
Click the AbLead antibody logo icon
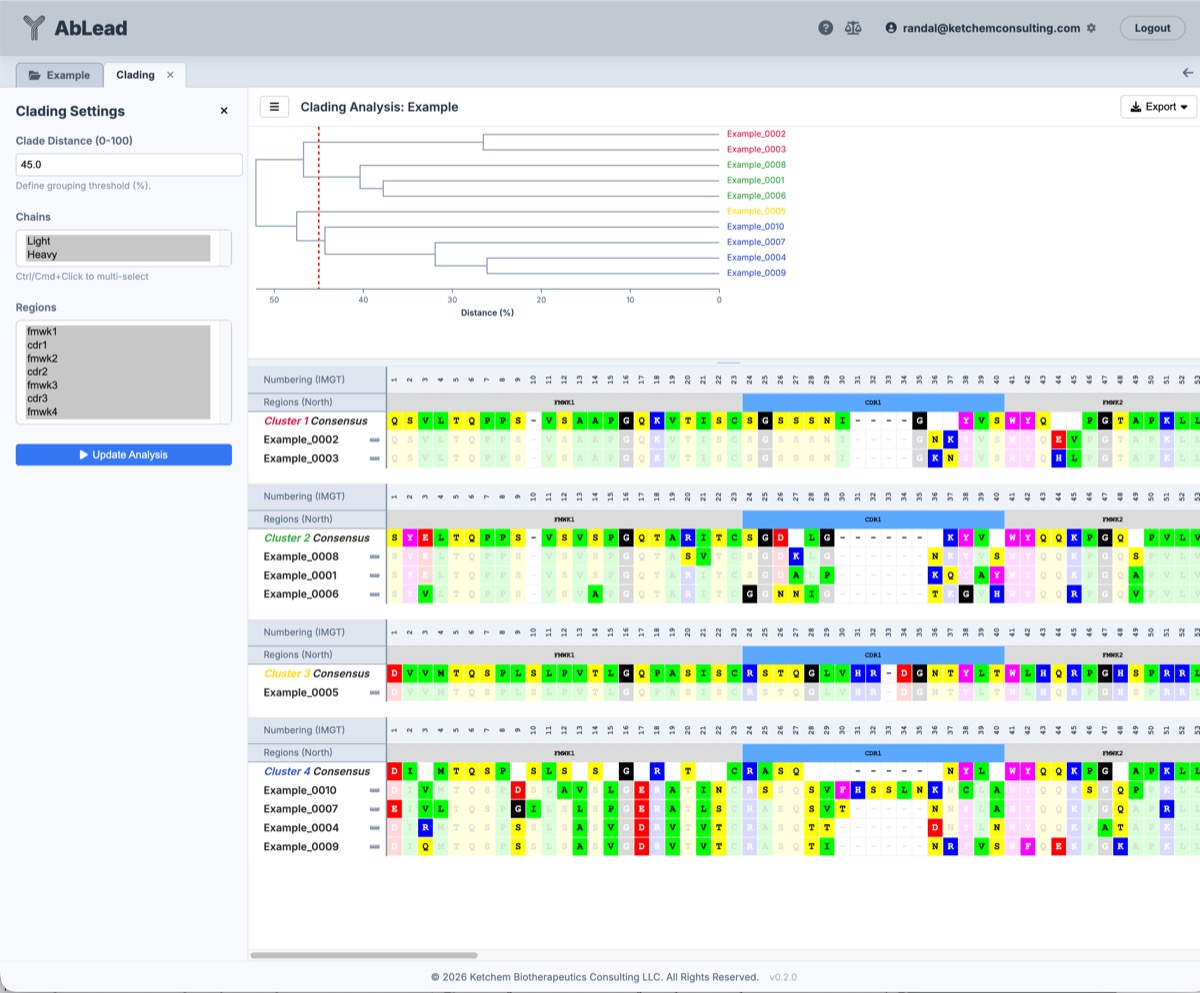(35, 27)
